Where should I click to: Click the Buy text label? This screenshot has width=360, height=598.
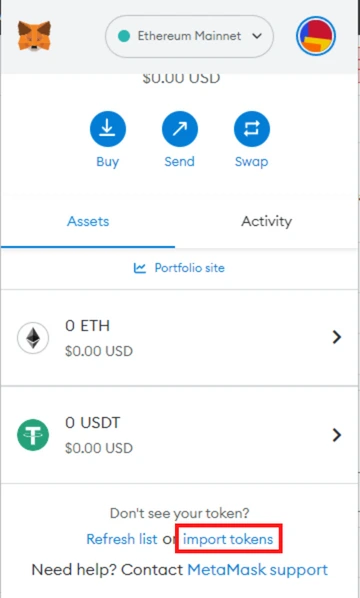click(108, 162)
